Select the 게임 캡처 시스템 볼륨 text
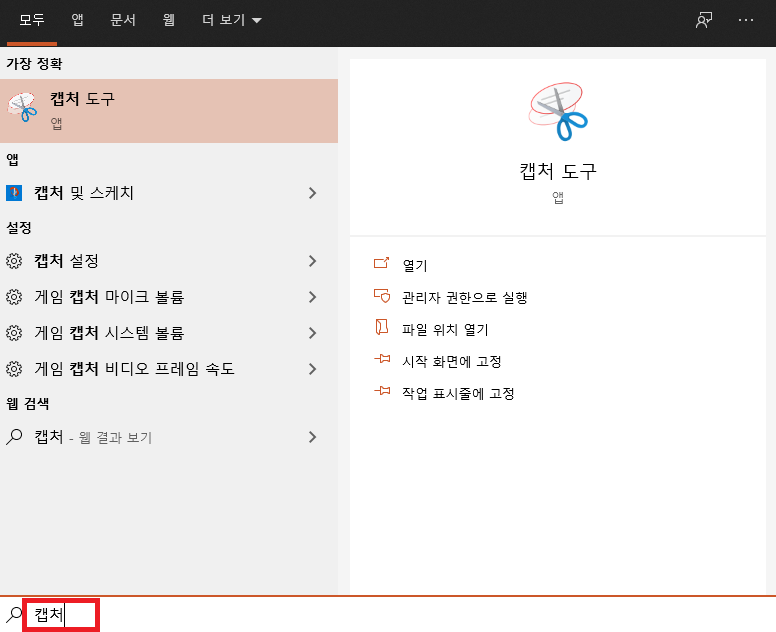 (x=109, y=333)
